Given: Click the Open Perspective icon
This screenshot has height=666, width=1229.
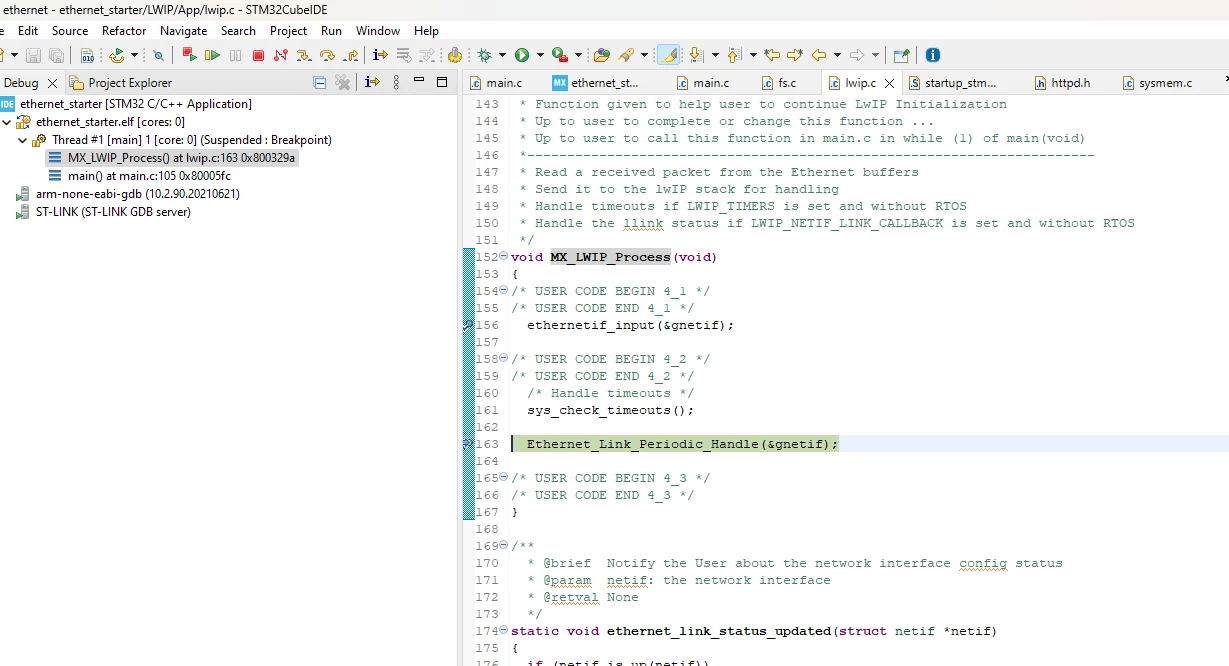Looking at the screenshot, I should [901, 55].
